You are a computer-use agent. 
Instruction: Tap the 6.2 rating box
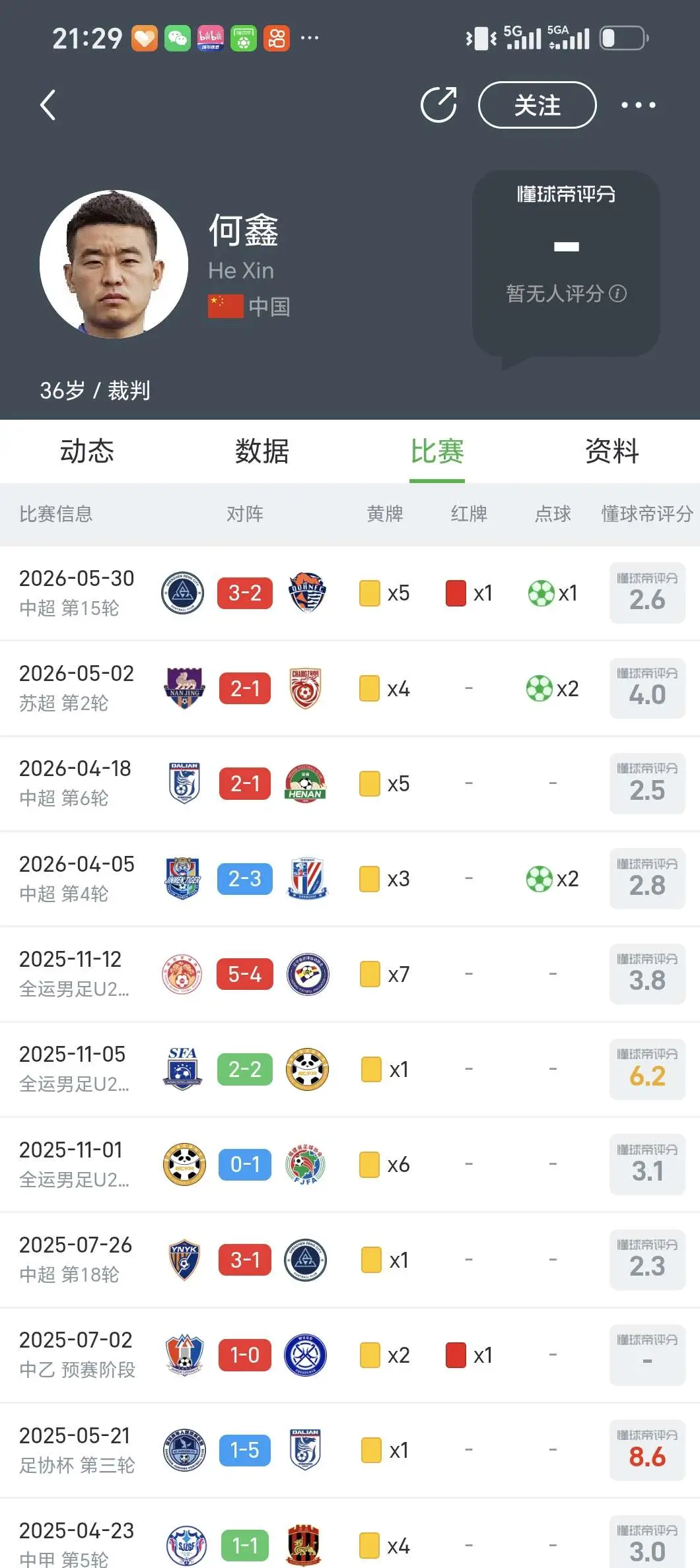click(647, 1069)
